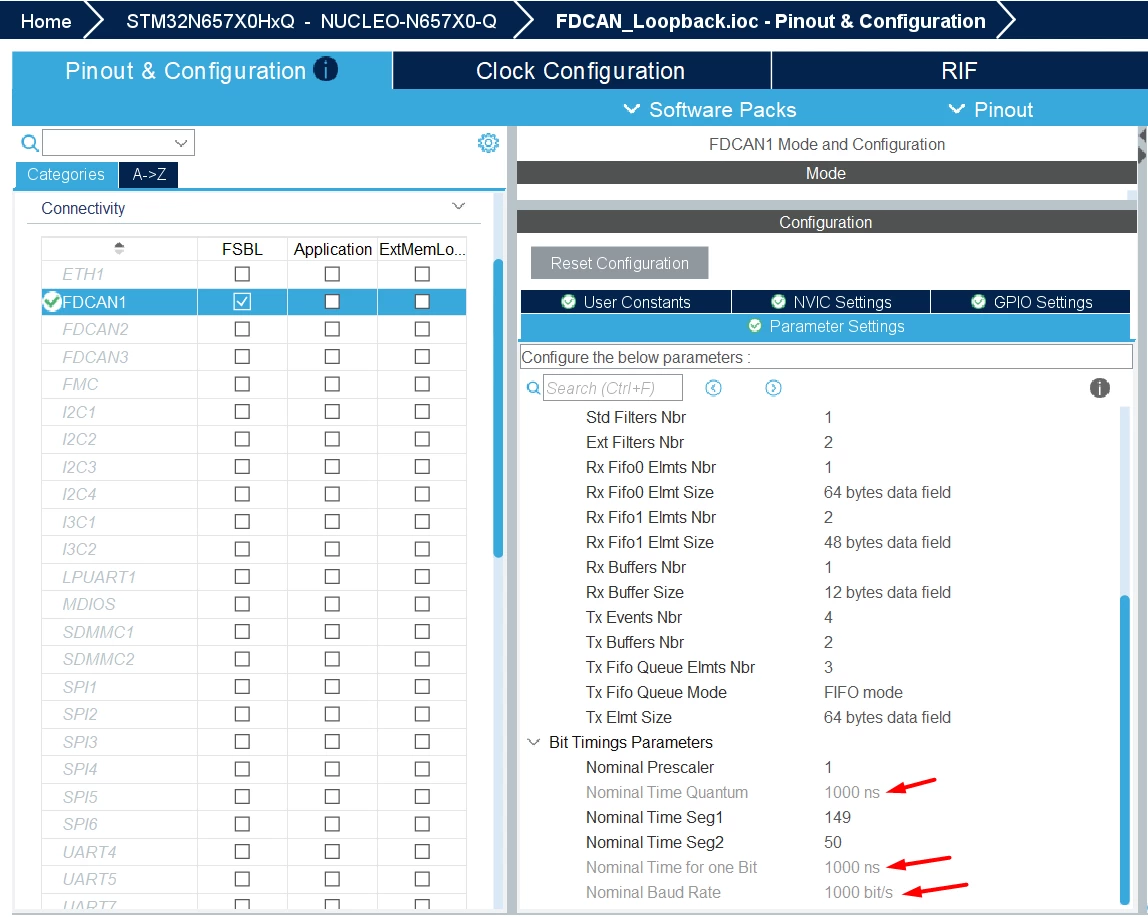Go to previous parameter search result

[713, 388]
